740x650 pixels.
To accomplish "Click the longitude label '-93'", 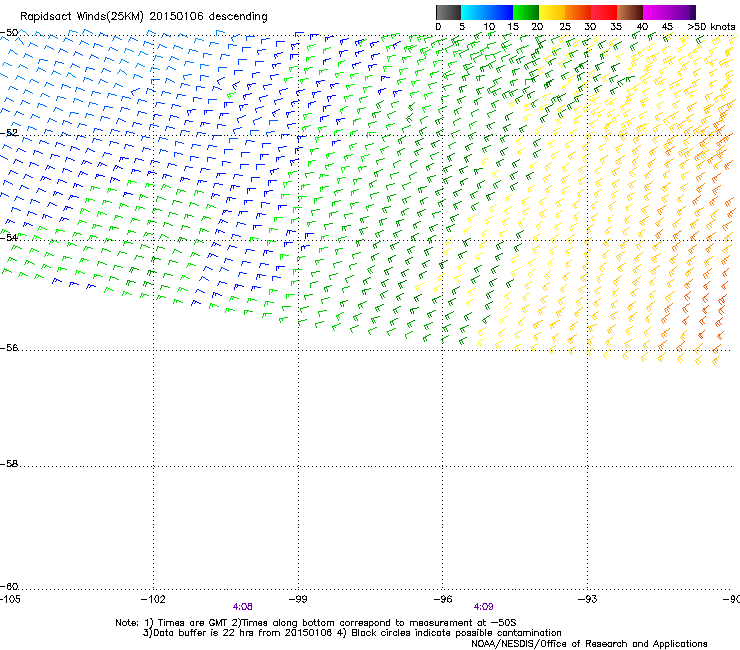I will [x=588, y=599].
